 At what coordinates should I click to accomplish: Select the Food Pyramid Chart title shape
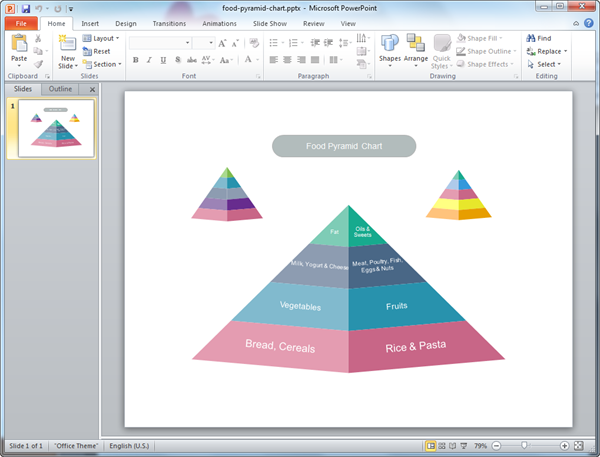[x=344, y=146]
